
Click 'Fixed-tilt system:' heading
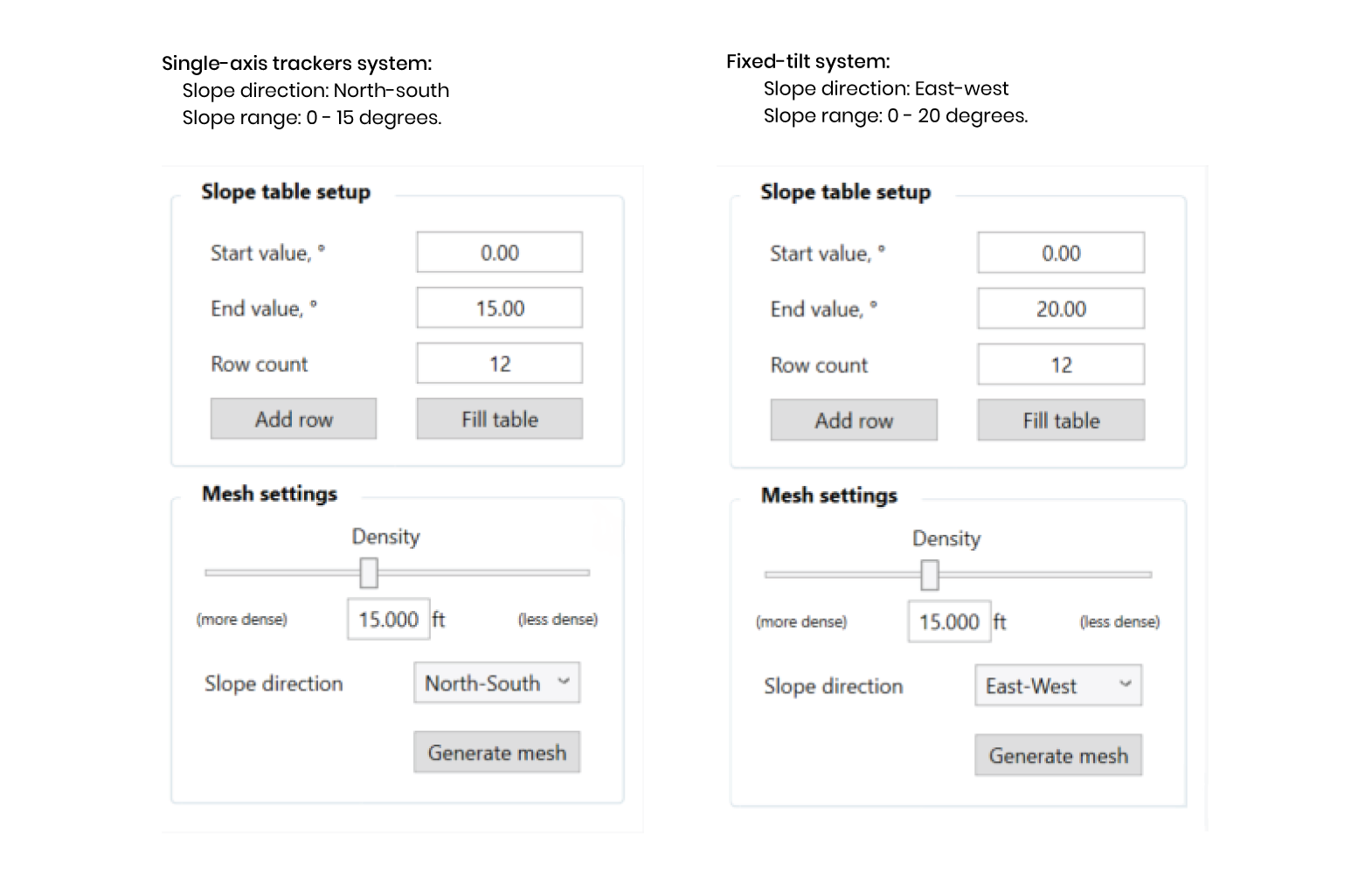click(x=808, y=62)
